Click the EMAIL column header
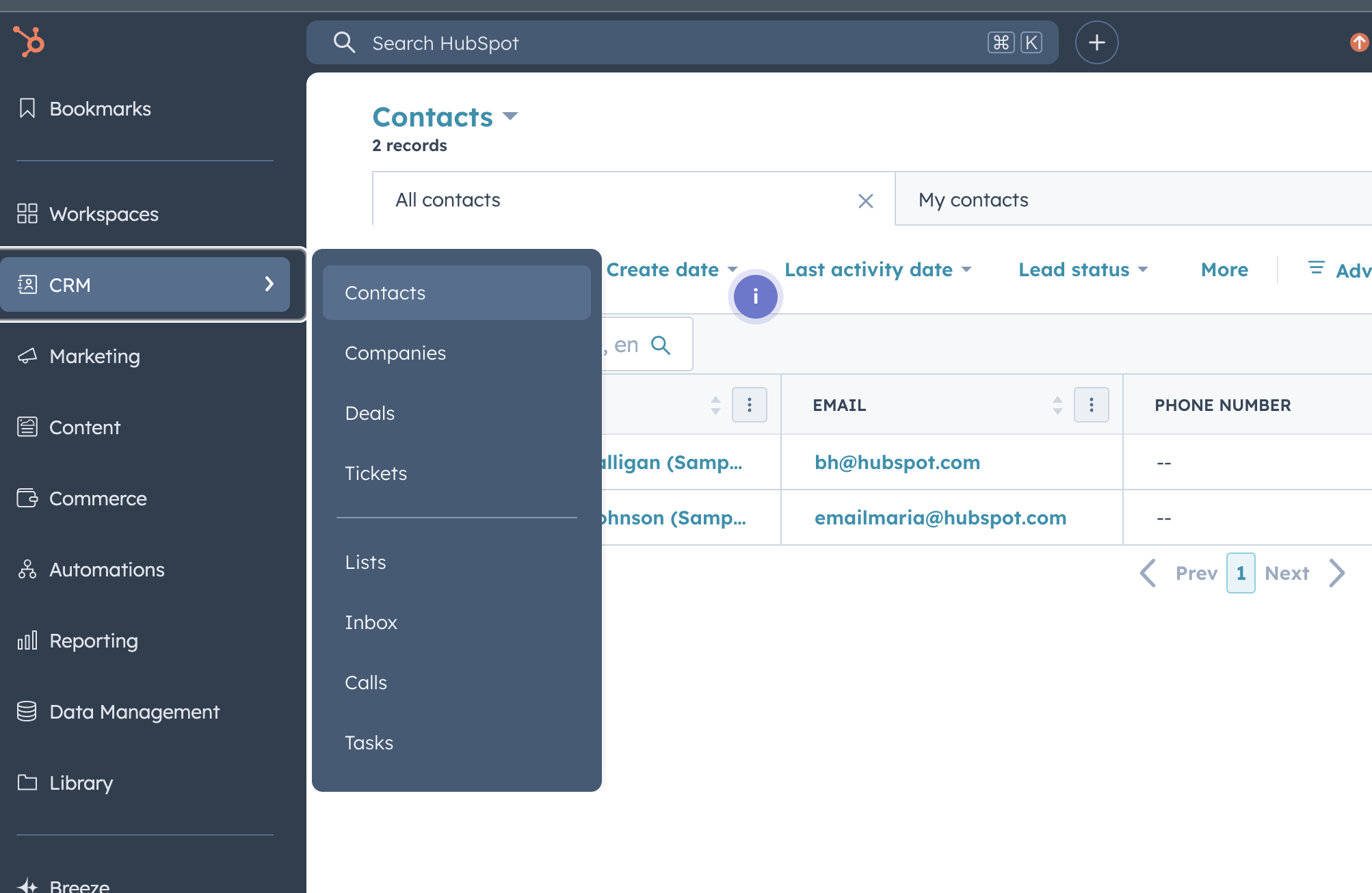The image size is (1372, 893). pos(839,405)
